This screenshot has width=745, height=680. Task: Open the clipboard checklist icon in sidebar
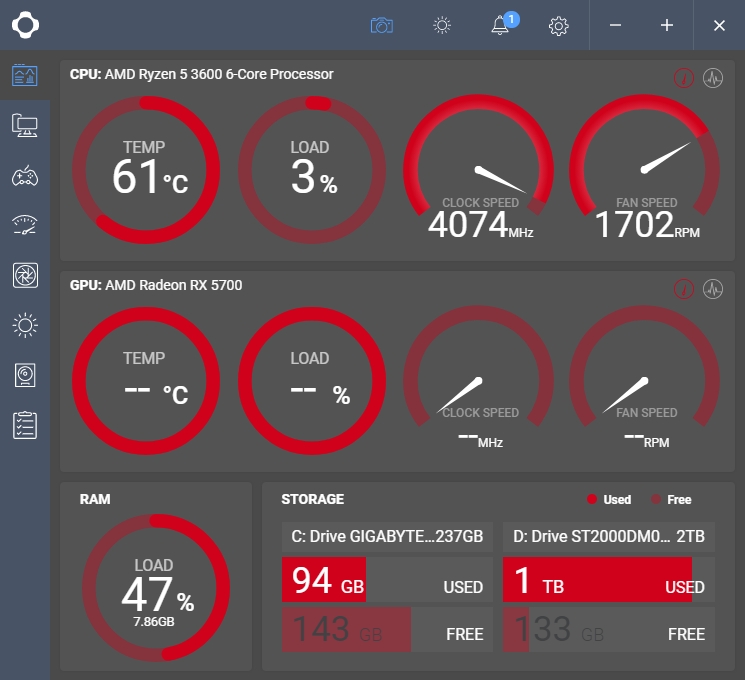tap(25, 425)
